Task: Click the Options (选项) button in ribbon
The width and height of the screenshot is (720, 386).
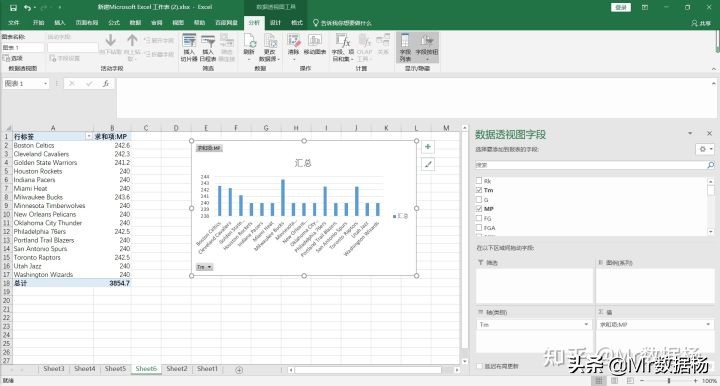Action: 13,58
